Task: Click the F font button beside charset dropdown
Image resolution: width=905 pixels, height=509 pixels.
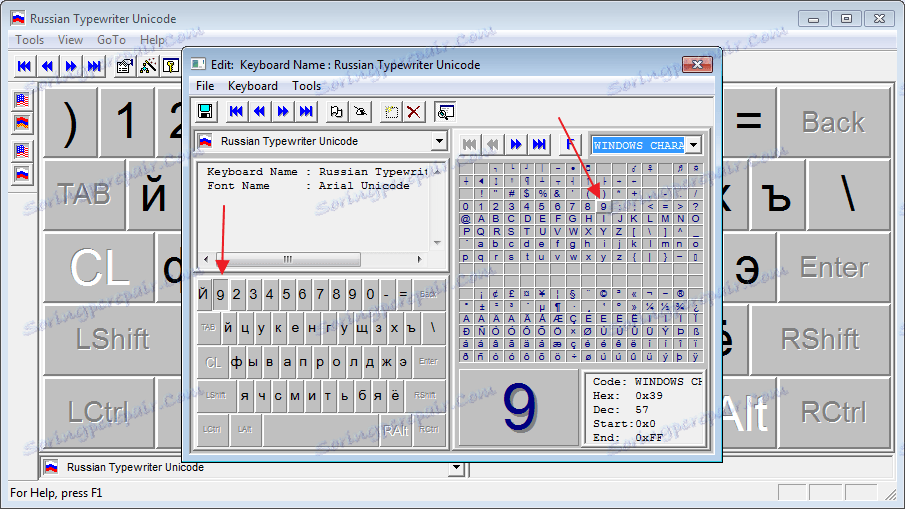Action: (x=570, y=144)
